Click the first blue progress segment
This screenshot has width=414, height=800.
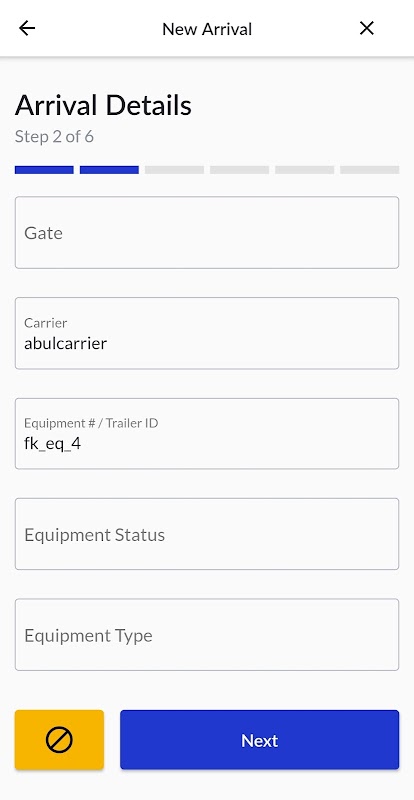[44, 170]
